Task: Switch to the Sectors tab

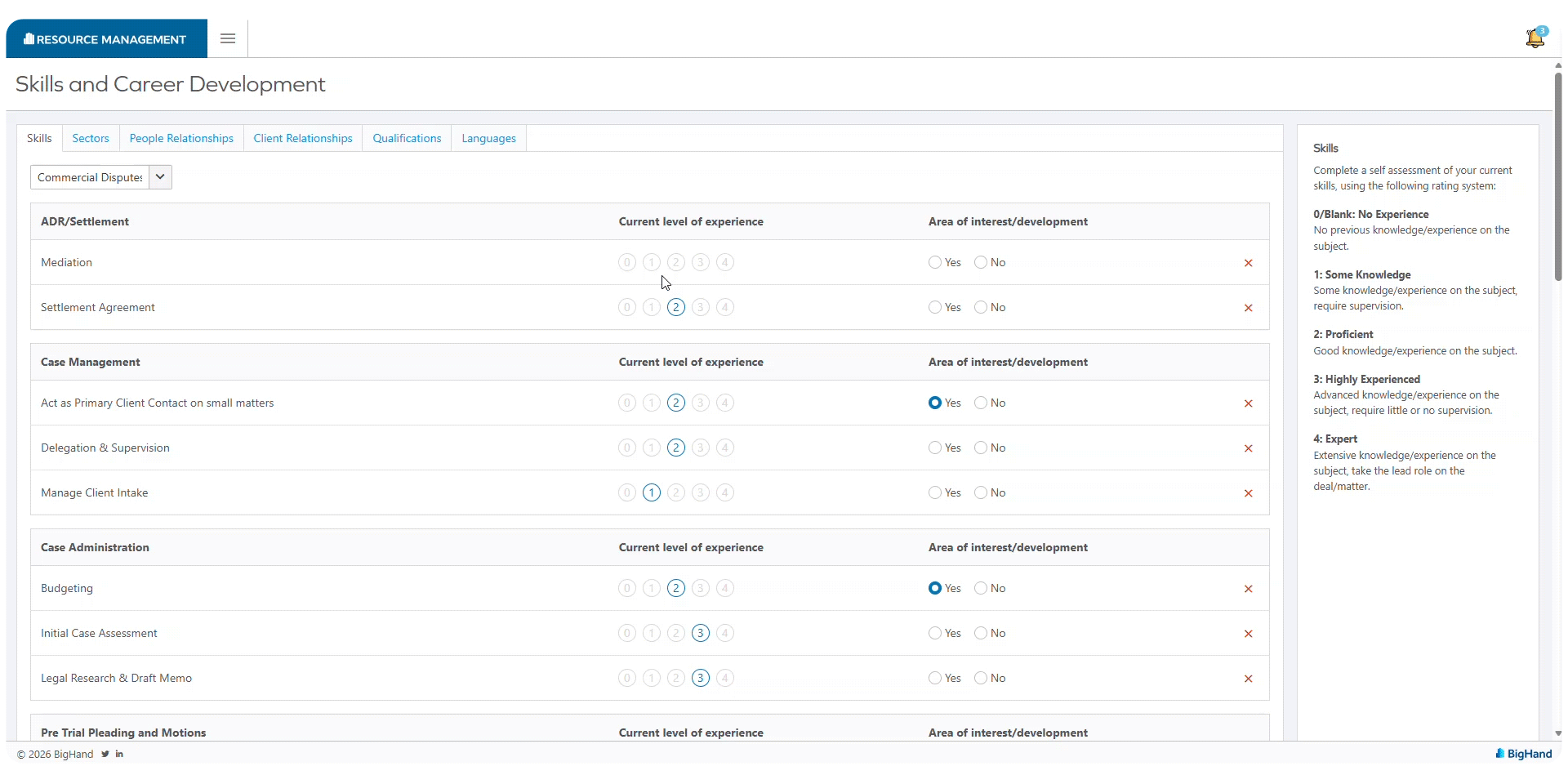Action: click(91, 138)
